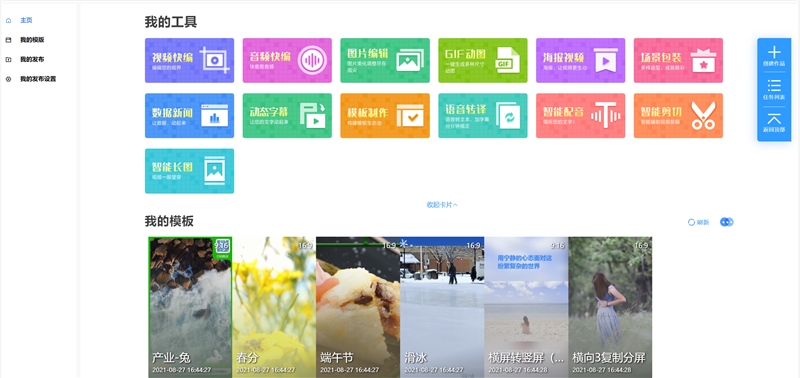The image size is (800, 378).
Task: Open 我的发布设置 in the sidebar
Action: 38,79
